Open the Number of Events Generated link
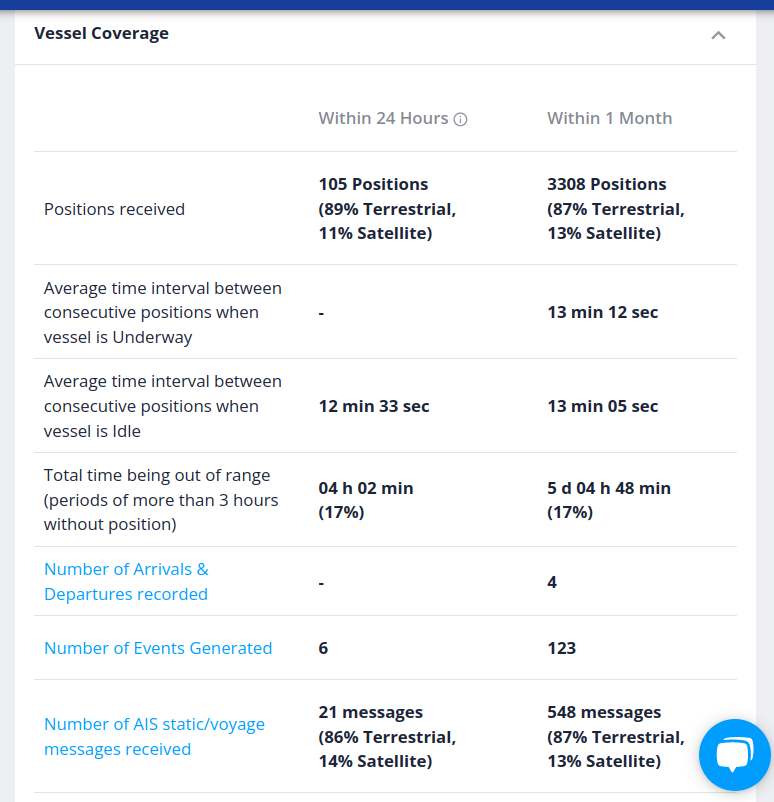 coord(158,648)
